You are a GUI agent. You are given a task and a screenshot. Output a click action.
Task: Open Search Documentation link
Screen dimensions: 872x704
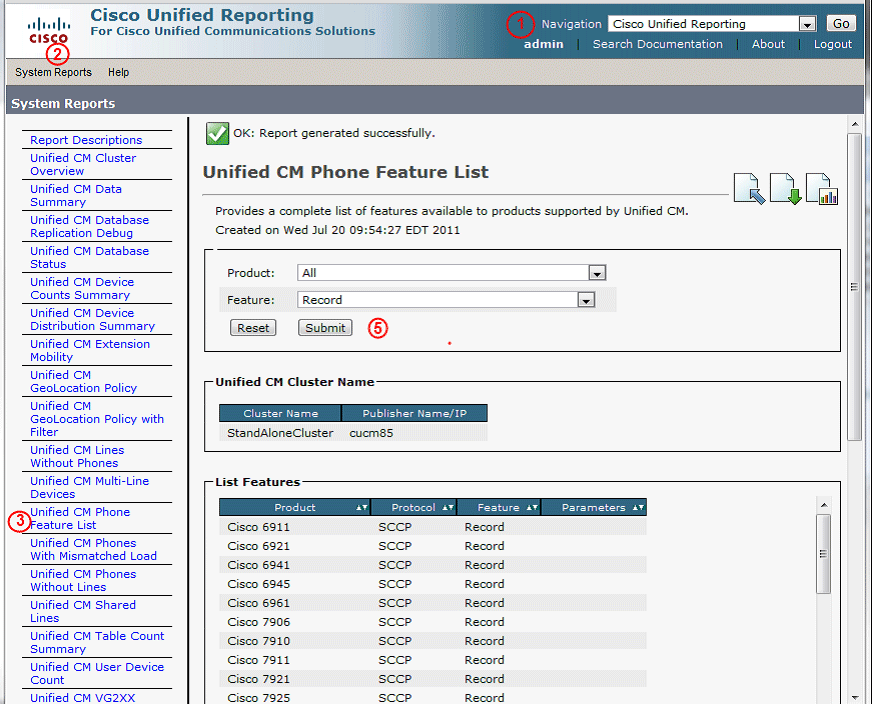[x=657, y=44]
